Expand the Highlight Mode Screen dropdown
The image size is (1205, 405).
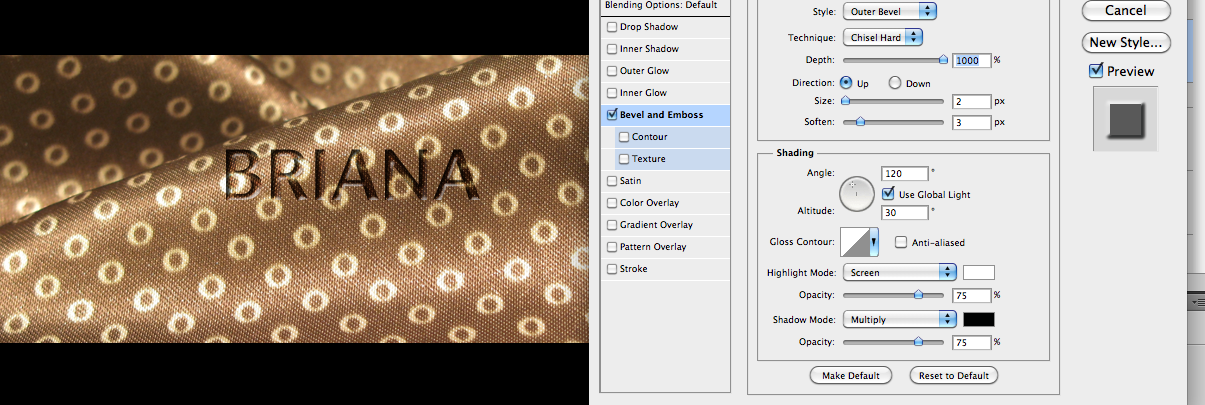pyautogui.click(x=900, y=272)
